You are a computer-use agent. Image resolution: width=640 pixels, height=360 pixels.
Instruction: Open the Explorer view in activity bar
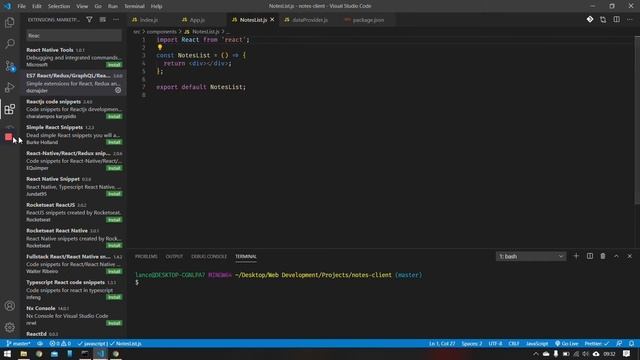(10, 22)
